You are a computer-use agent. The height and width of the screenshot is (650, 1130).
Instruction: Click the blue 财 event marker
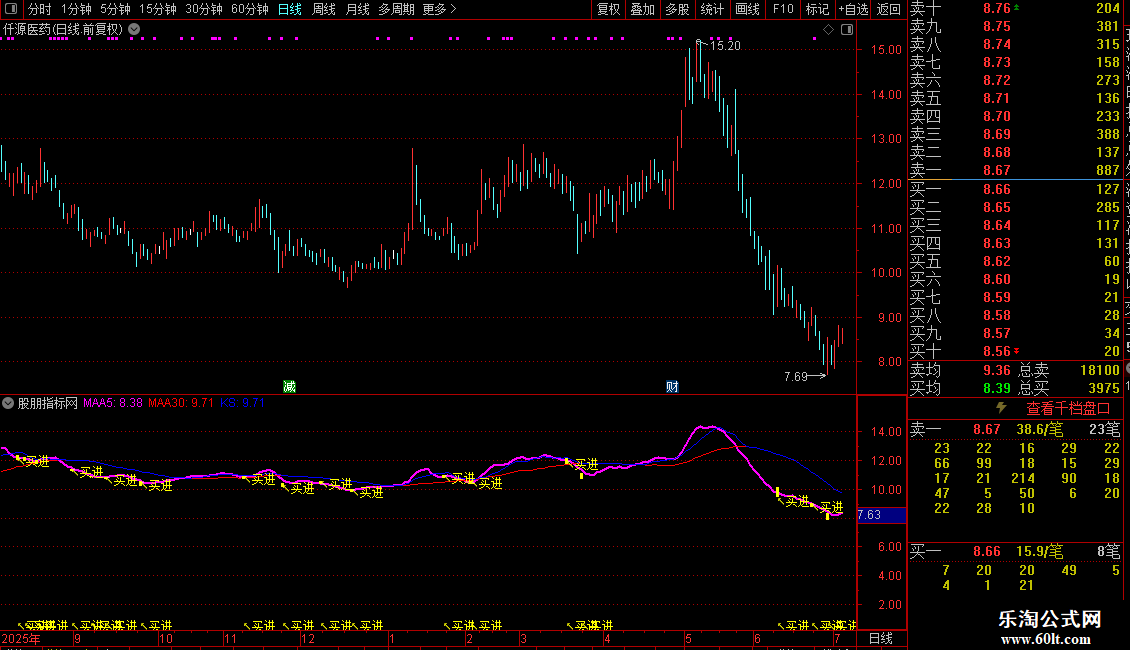pyautogui.click(x=672, y=387)
